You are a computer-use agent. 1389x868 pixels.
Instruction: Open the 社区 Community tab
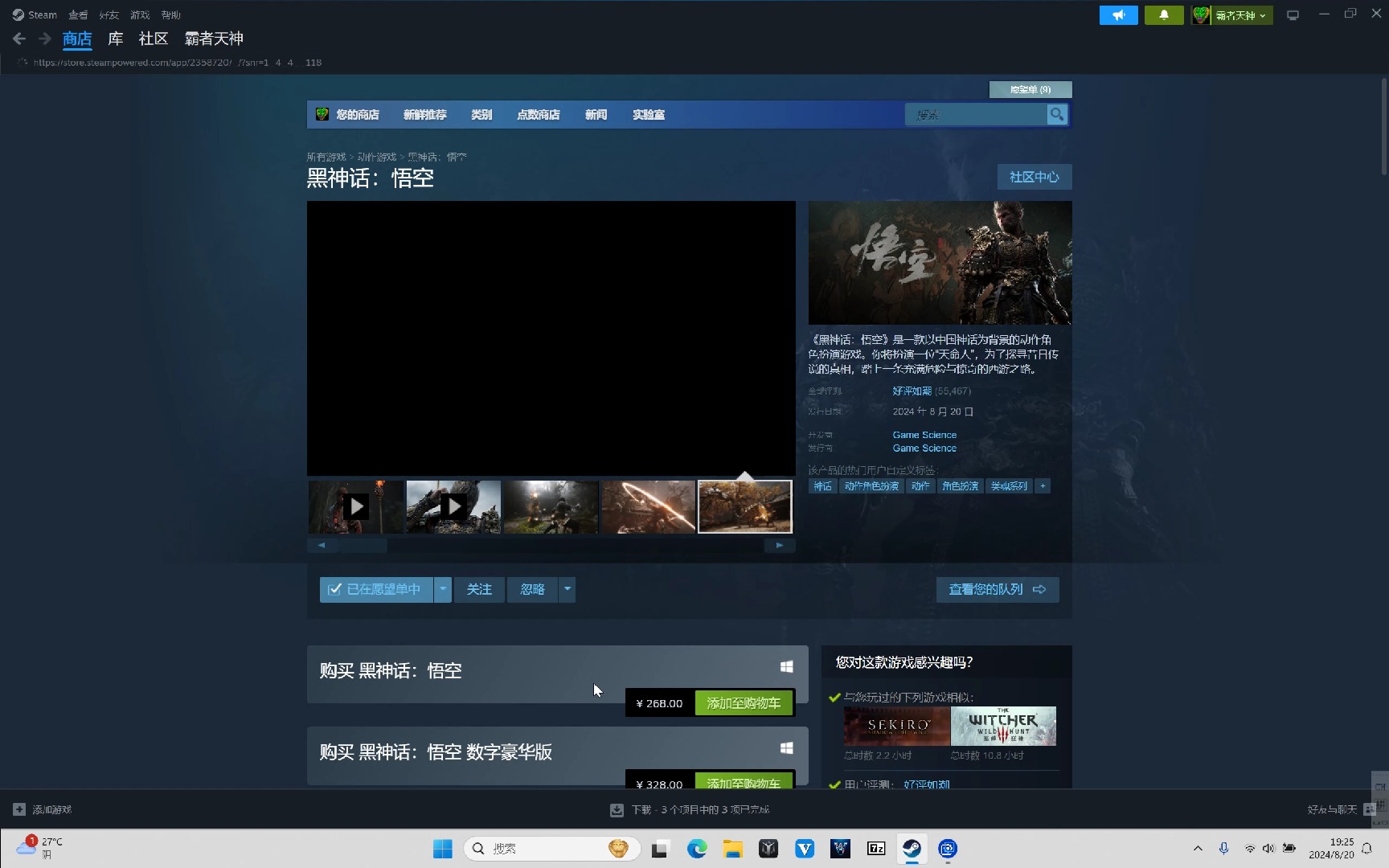point(154,39)
